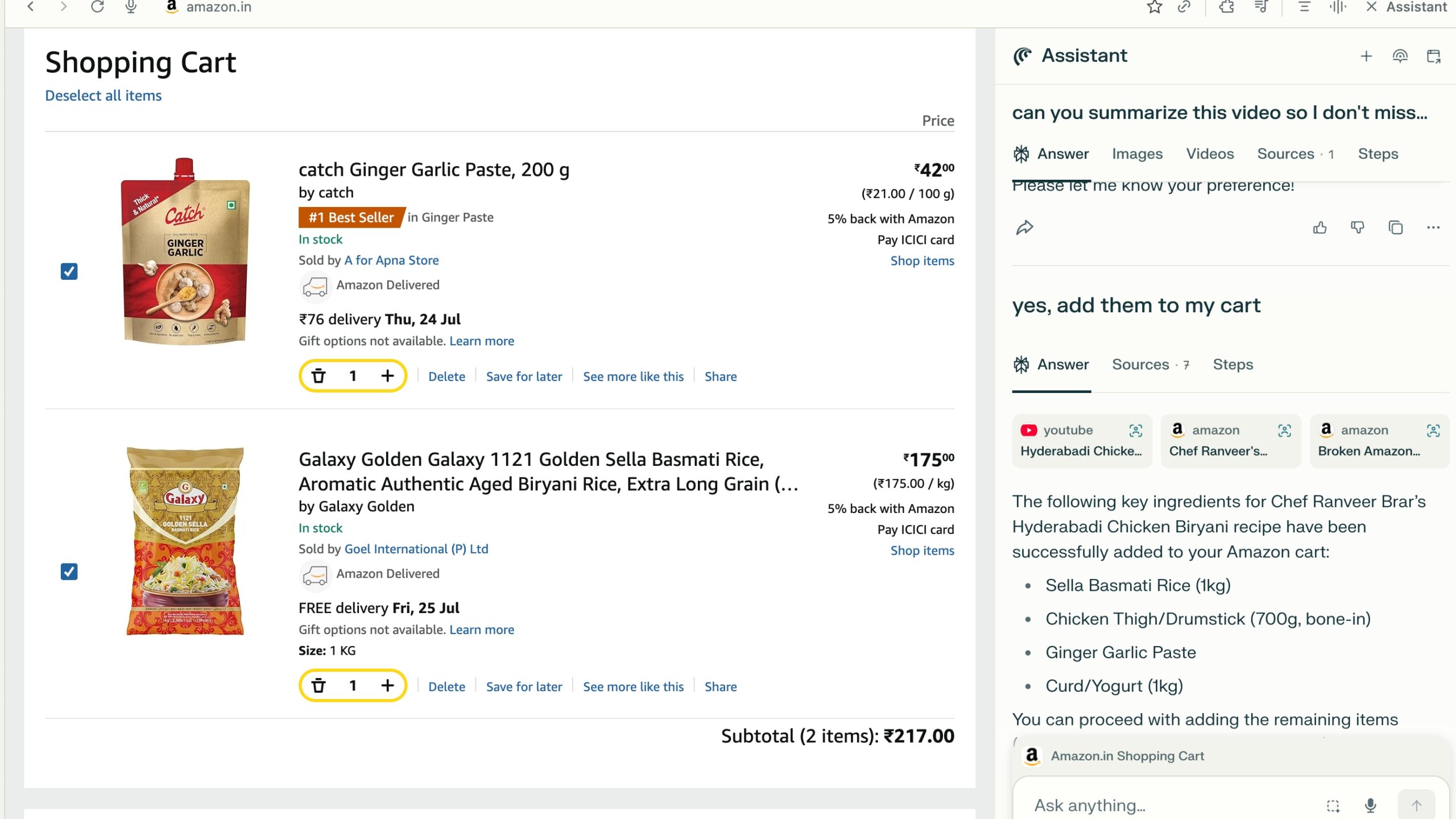Increase Basmati Rice quantity with plus
The height and width of the screenshot is (819, 1456).
coord(387,686)
